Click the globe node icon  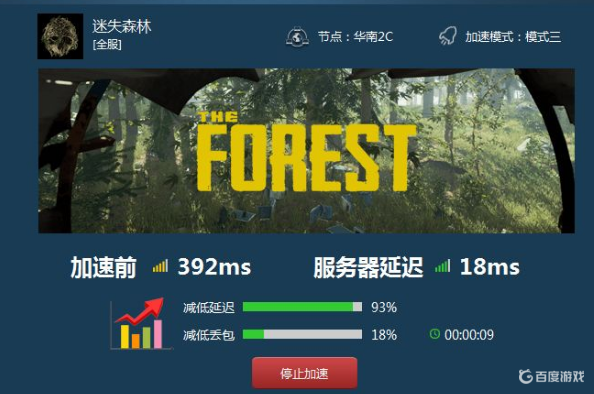[x=297, y=37]
